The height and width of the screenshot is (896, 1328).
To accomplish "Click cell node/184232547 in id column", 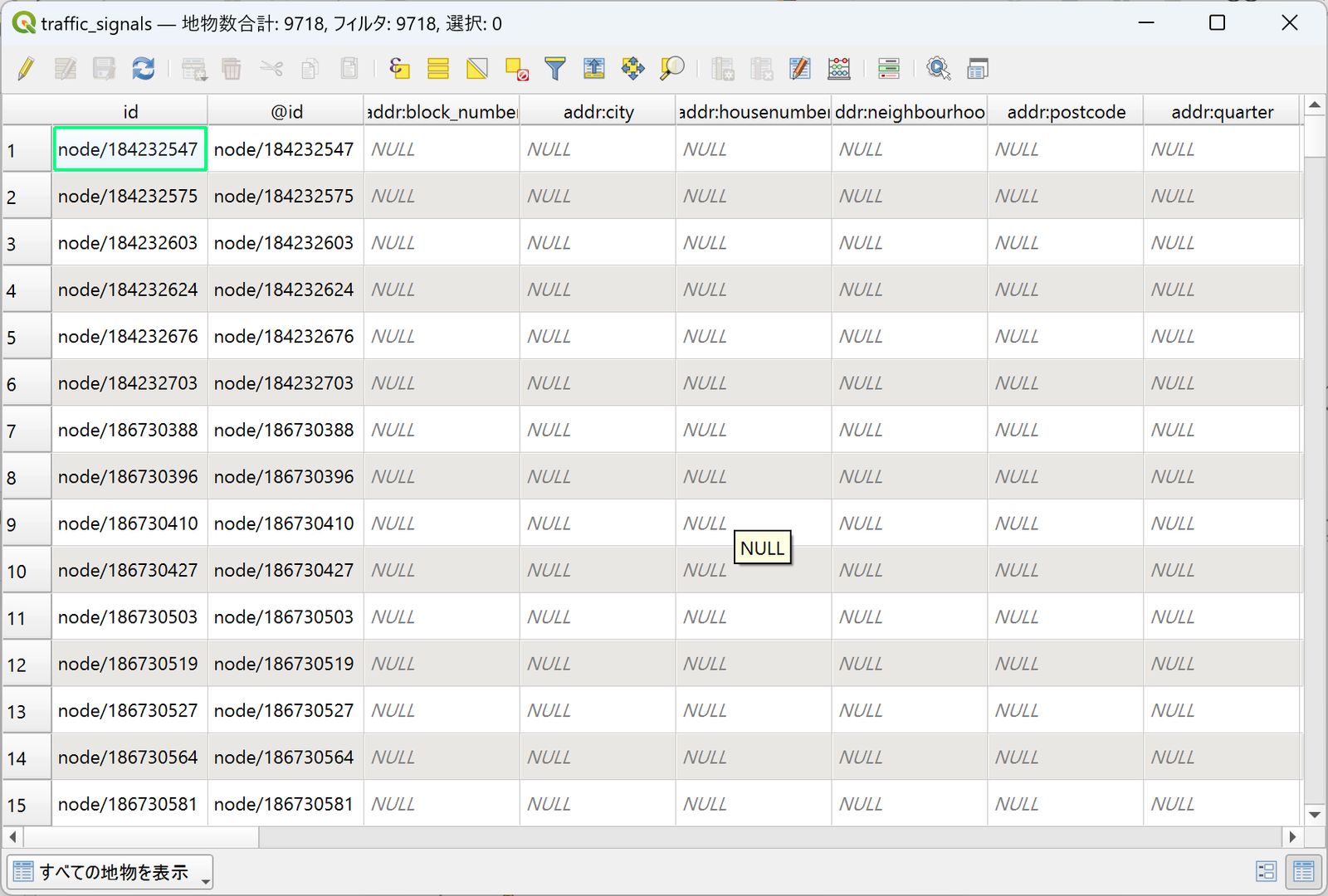I will click(x=129, y=149).
